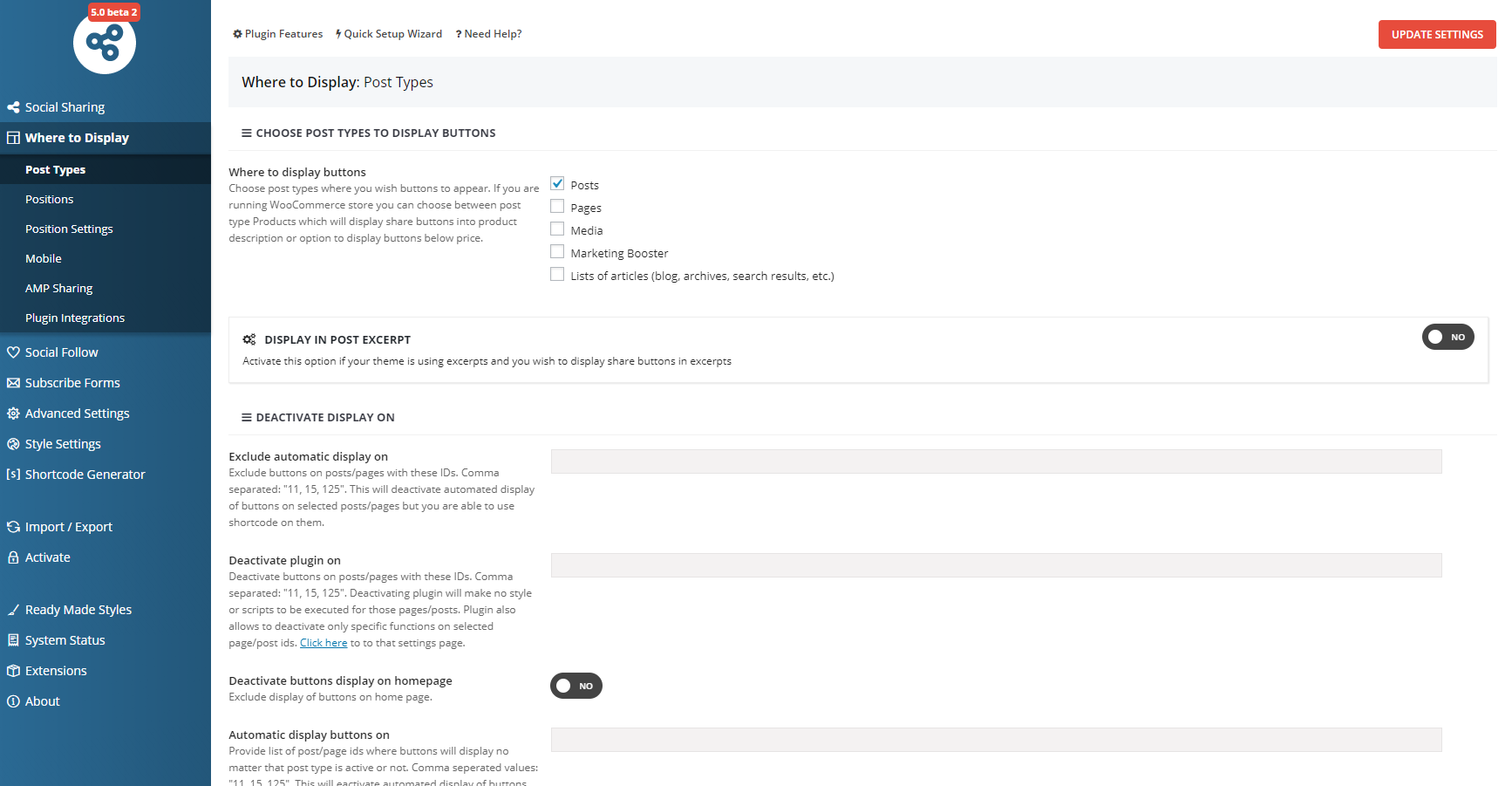Click the Social Follow heart icon

13,352
